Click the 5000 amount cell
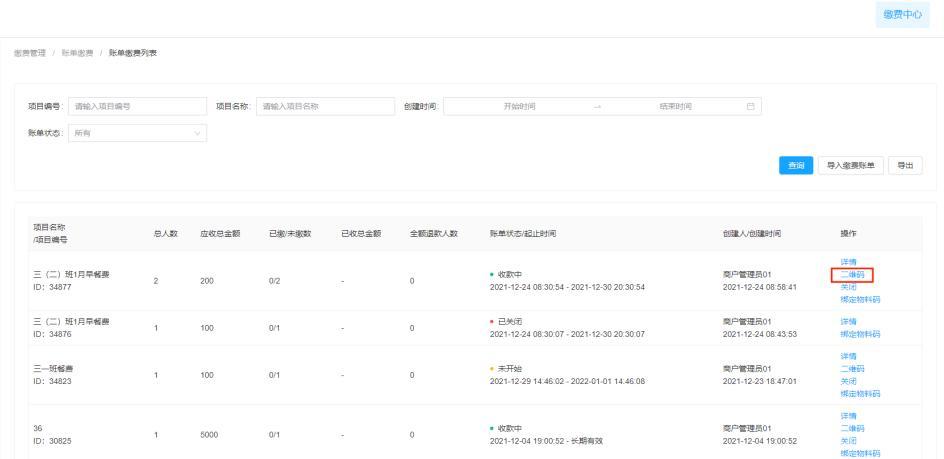 tap(209, 435)
